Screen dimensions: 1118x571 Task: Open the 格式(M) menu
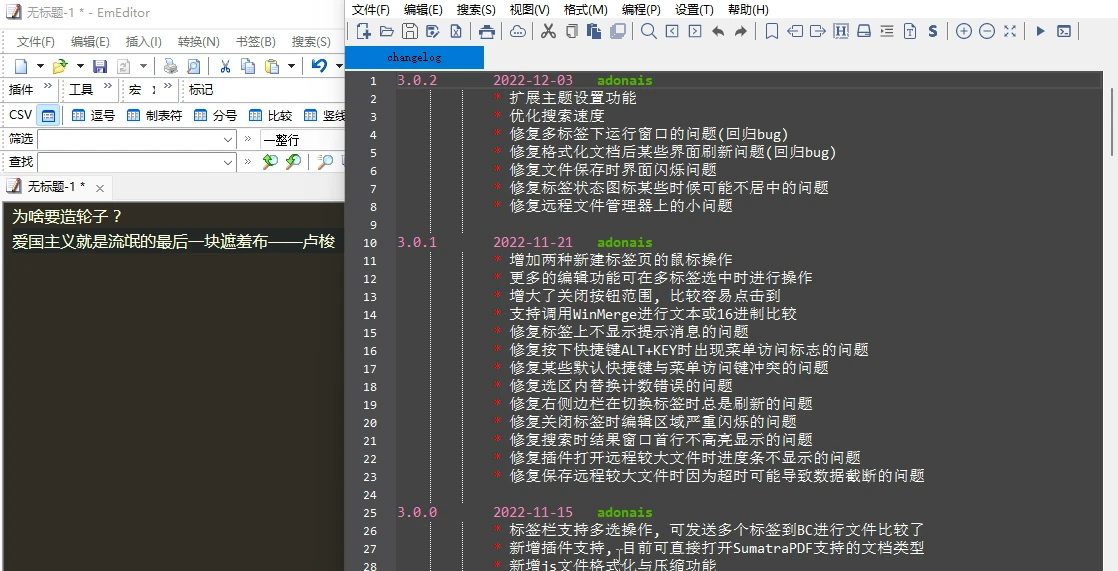[x=585, y=9]
